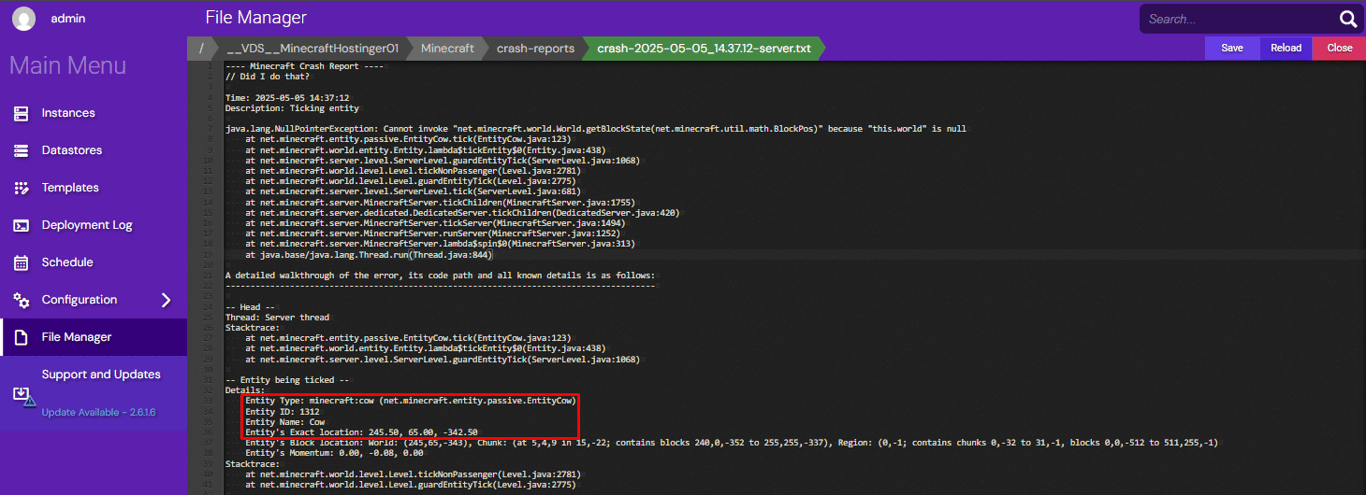The image size is (1366, 495).
Task: Expand the Configuration submenu chevron
Action: click(x=166, y=300)
